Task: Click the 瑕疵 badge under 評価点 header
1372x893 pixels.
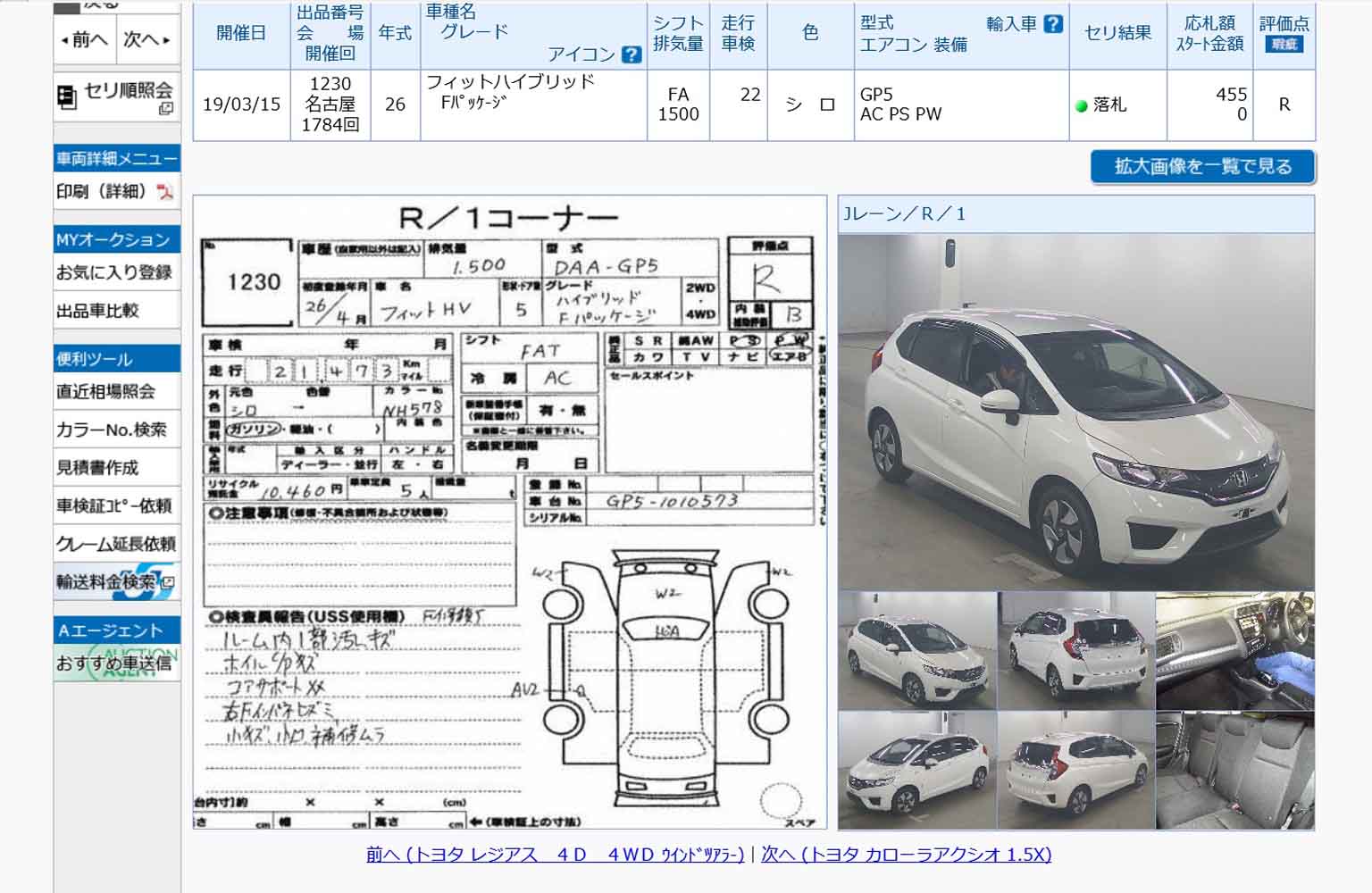Action: tap(1284, 44)
